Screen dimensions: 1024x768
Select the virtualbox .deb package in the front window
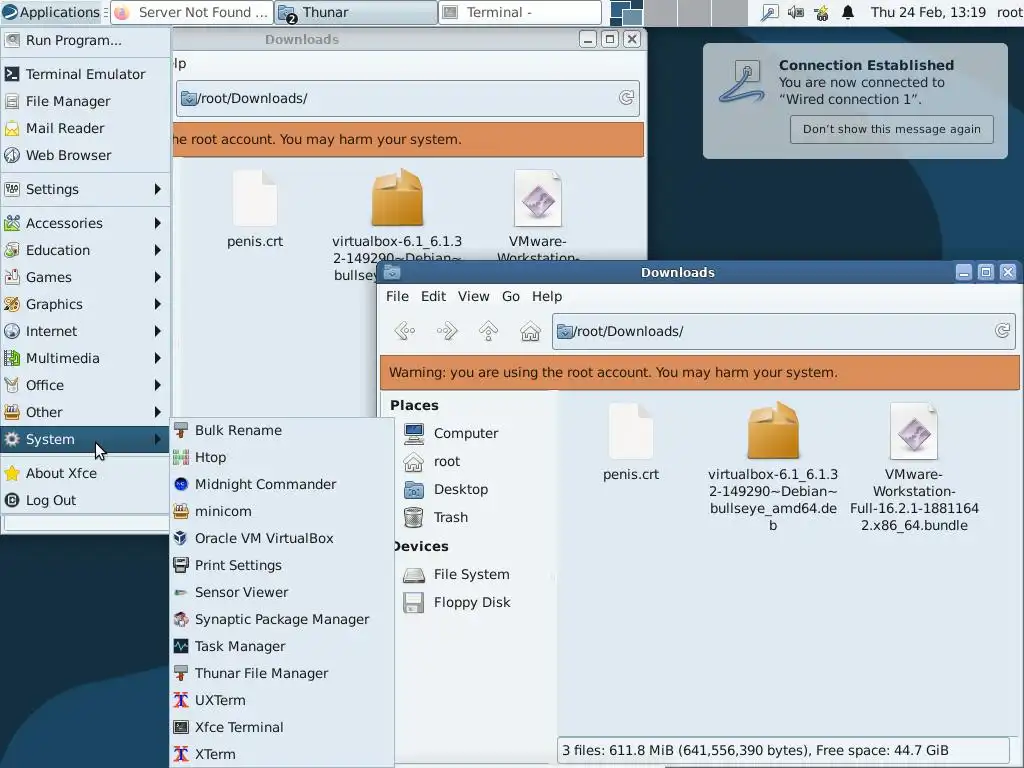[x=773, y=467]
